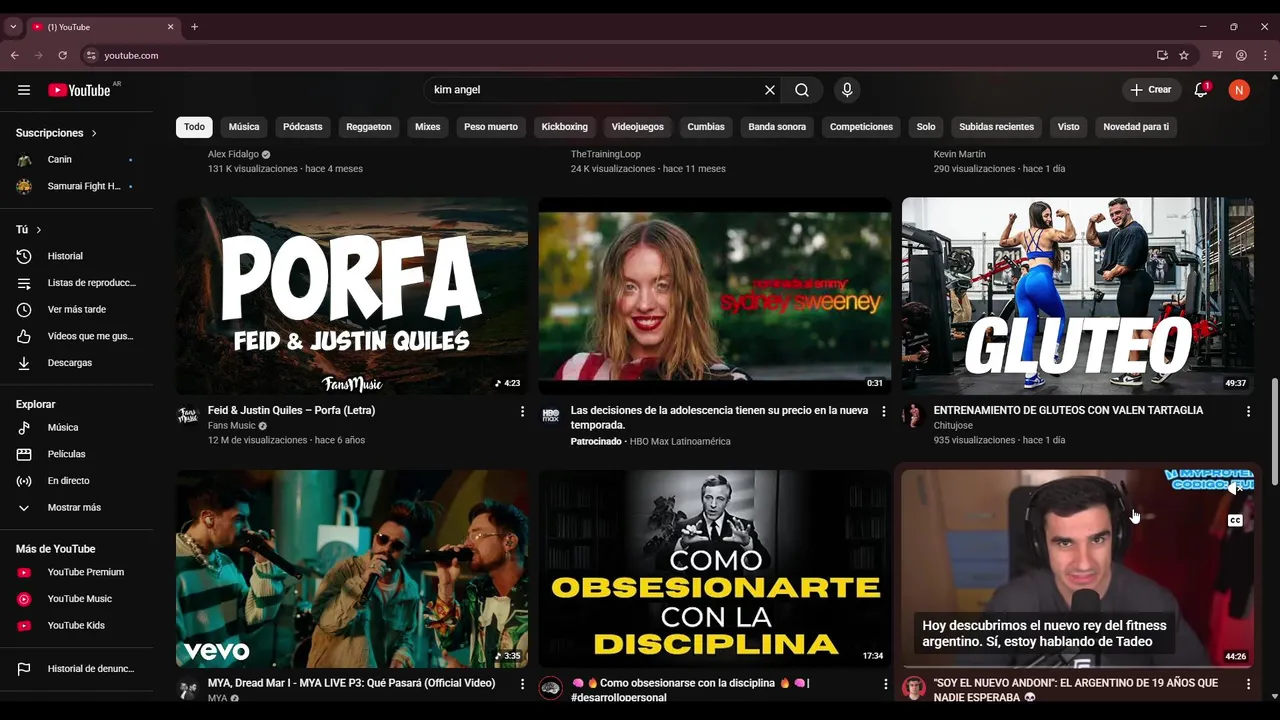Image resolution: width=1280 pixels, height=720 pixels.
Task: Reload the page in browser
Action: [62, 56]
